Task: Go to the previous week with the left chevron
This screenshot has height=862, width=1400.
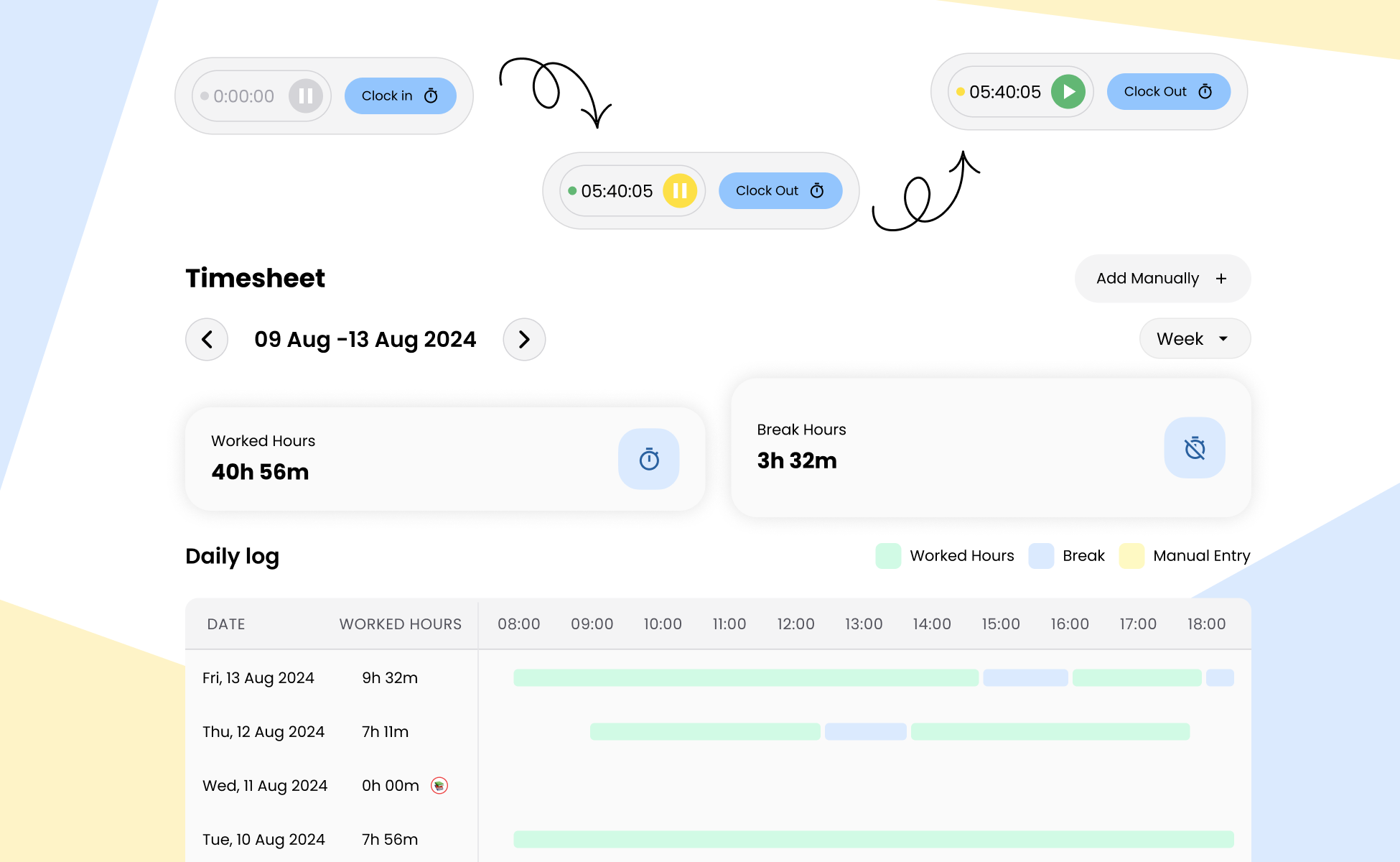Action: [206, 339]
